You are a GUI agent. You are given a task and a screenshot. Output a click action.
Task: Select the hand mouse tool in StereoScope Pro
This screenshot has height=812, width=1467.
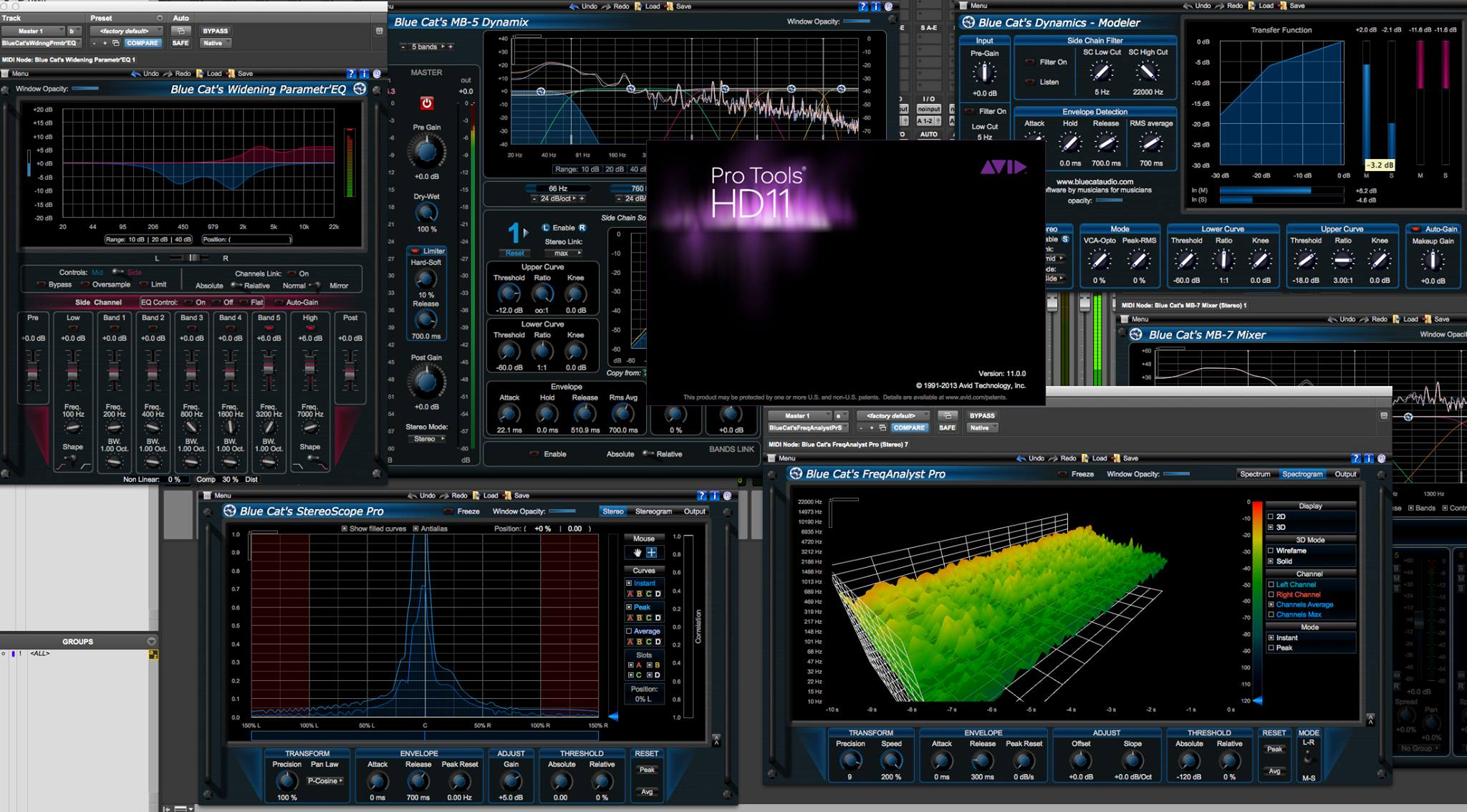638,552
